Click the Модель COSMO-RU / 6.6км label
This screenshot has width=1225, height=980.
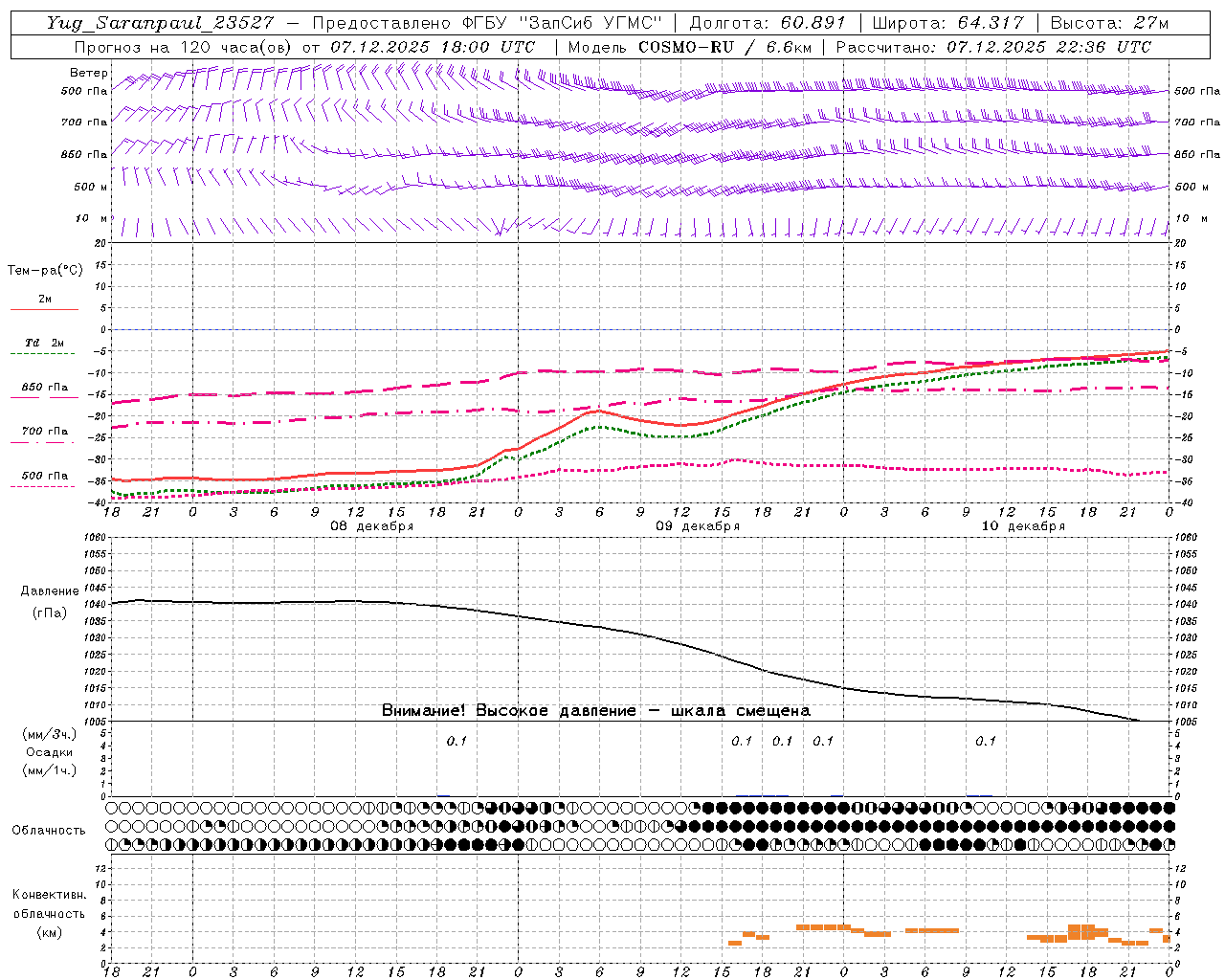coord(689,47)
